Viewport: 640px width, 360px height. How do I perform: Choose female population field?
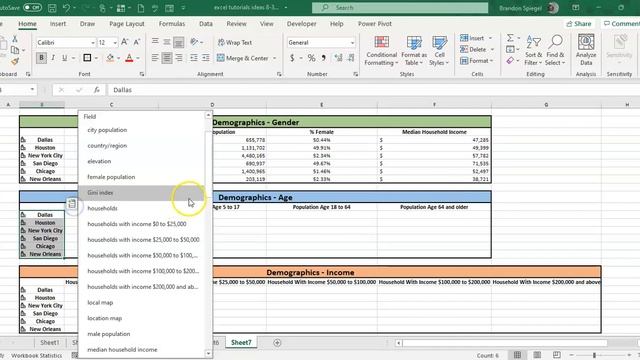(142, 177)
